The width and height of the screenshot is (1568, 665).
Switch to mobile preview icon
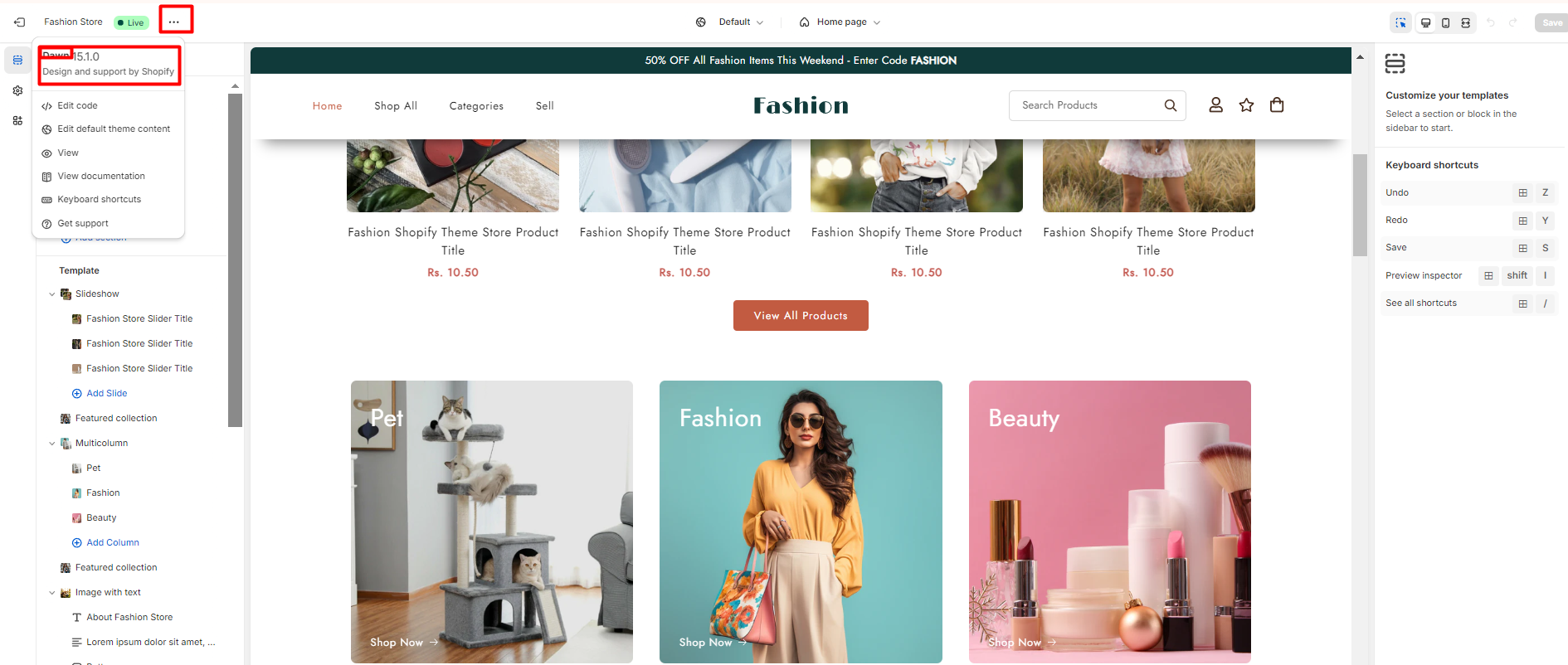pyautogui.click(x=1445, y=22)
